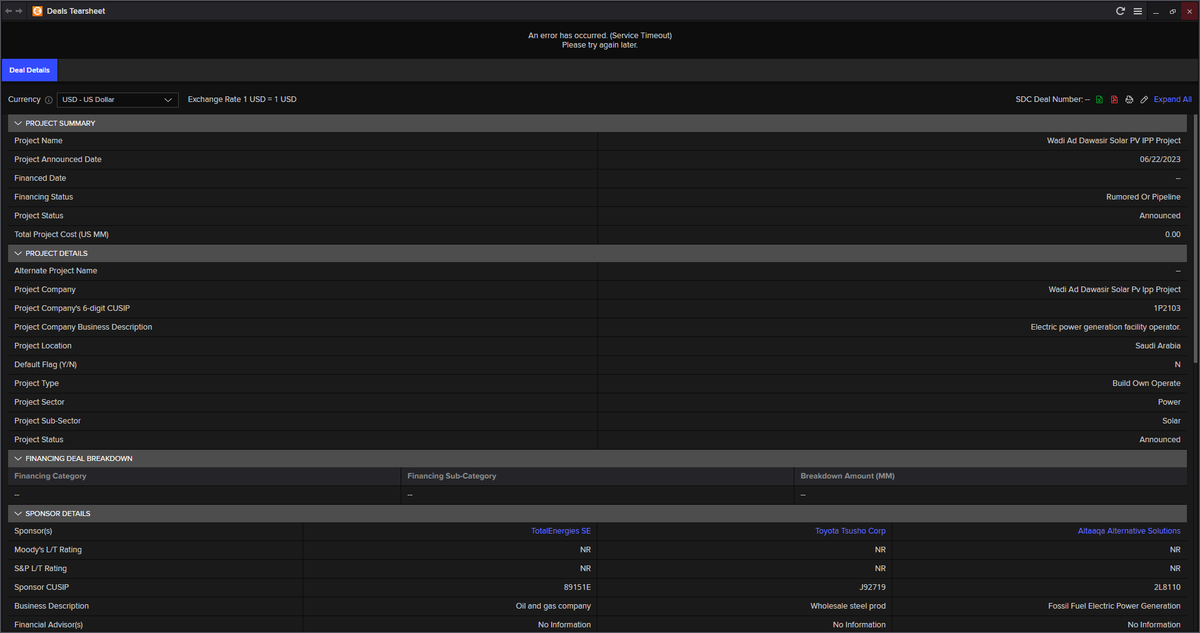
Task: Select the Total Project Cost value 0.00
Action: tap(1172, 234)
